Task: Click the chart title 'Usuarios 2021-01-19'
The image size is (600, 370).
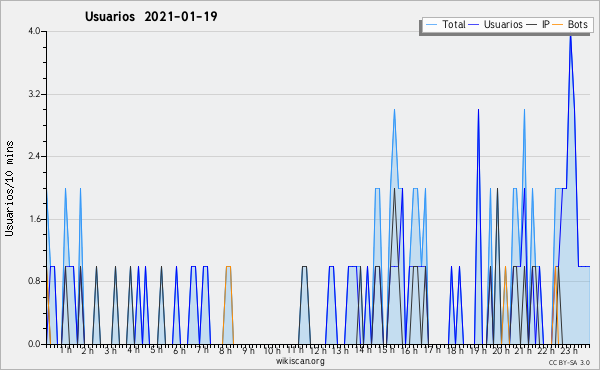Action: (151, 16)
